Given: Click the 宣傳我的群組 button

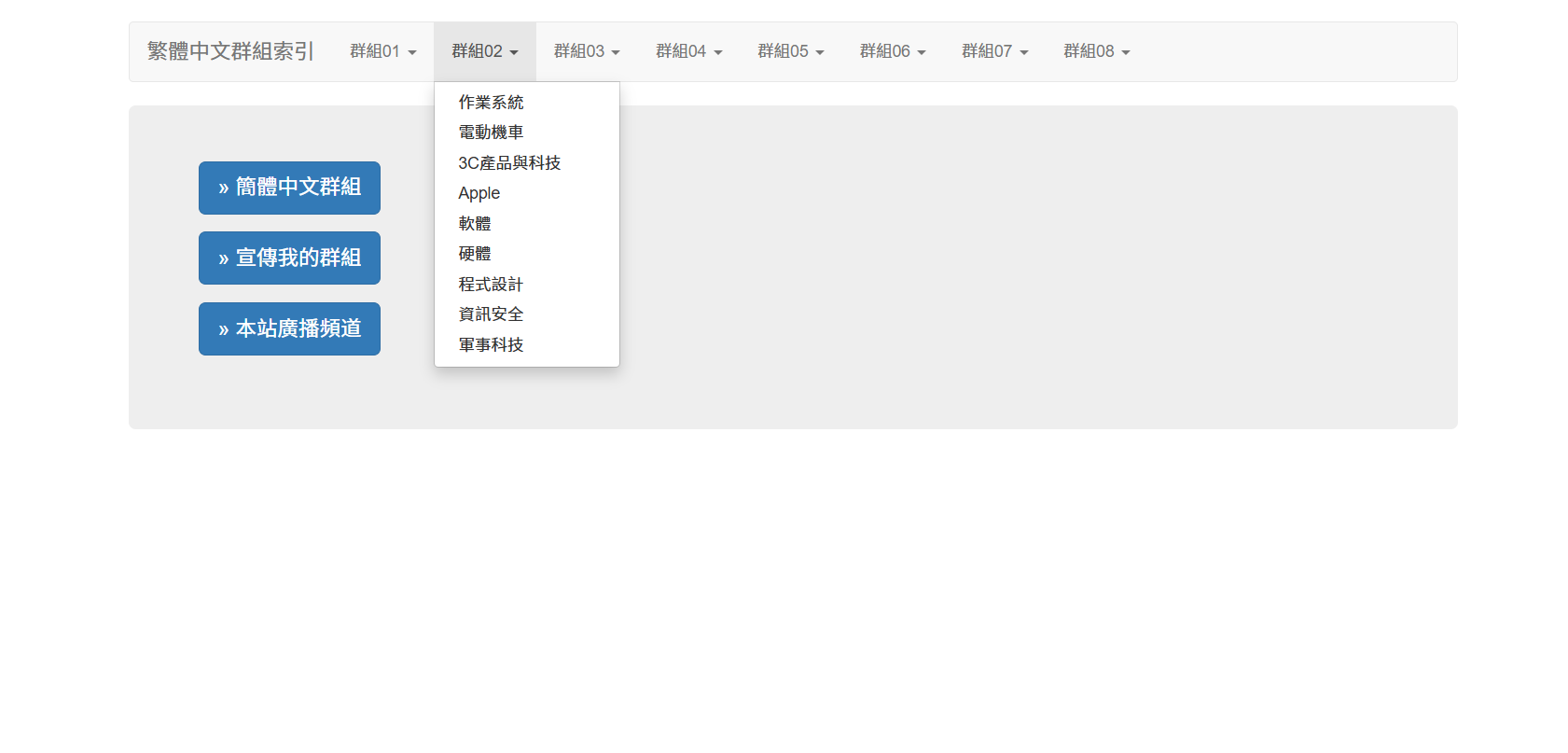Looking at the screenshot, I should pos(289,258).
